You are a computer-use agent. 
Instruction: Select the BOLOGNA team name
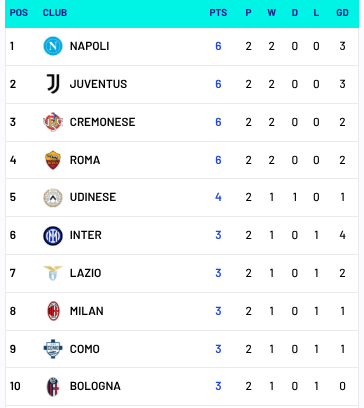[95, 386]
